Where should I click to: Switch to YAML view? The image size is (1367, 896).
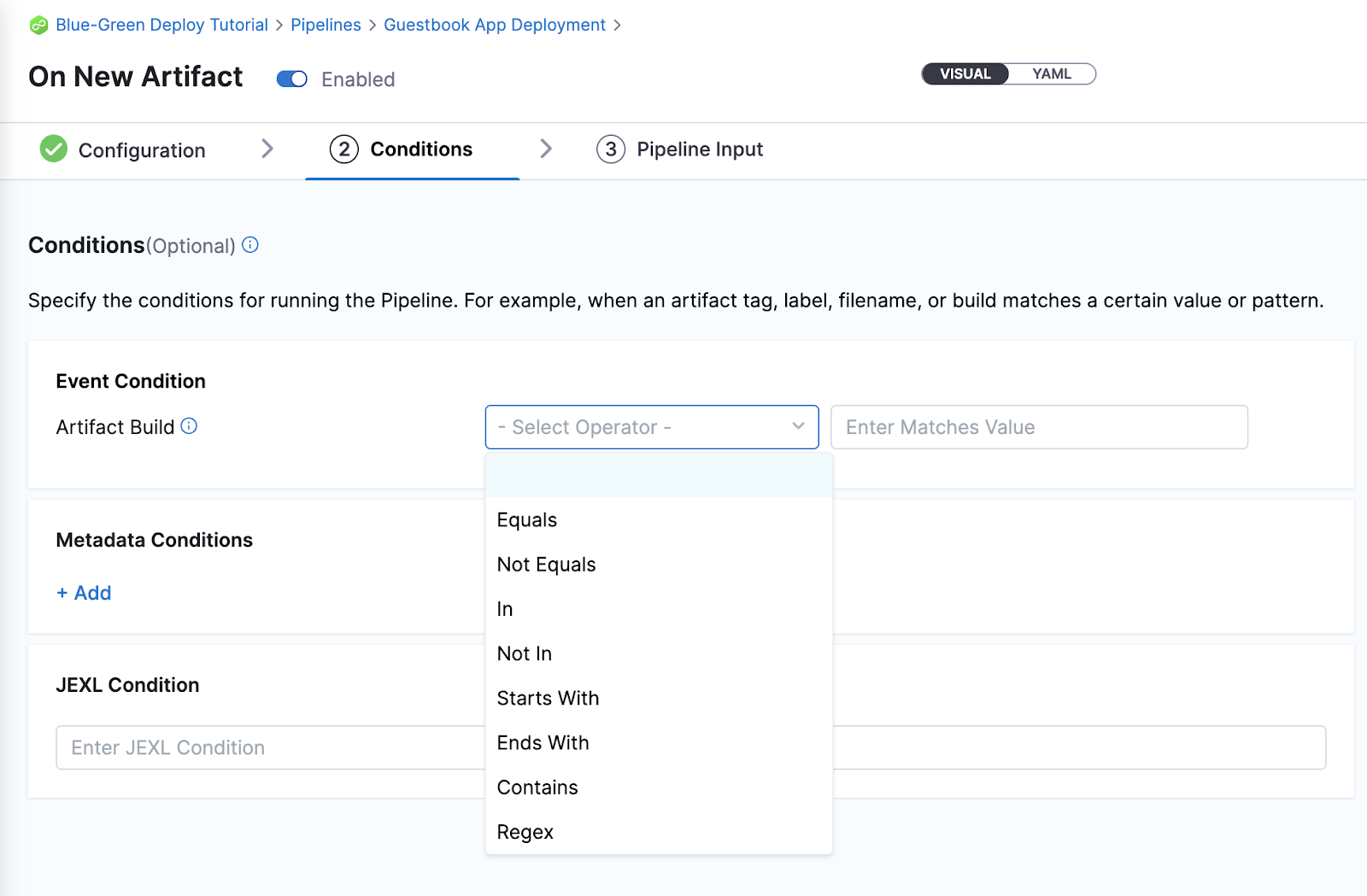(x=1051, y=73)
